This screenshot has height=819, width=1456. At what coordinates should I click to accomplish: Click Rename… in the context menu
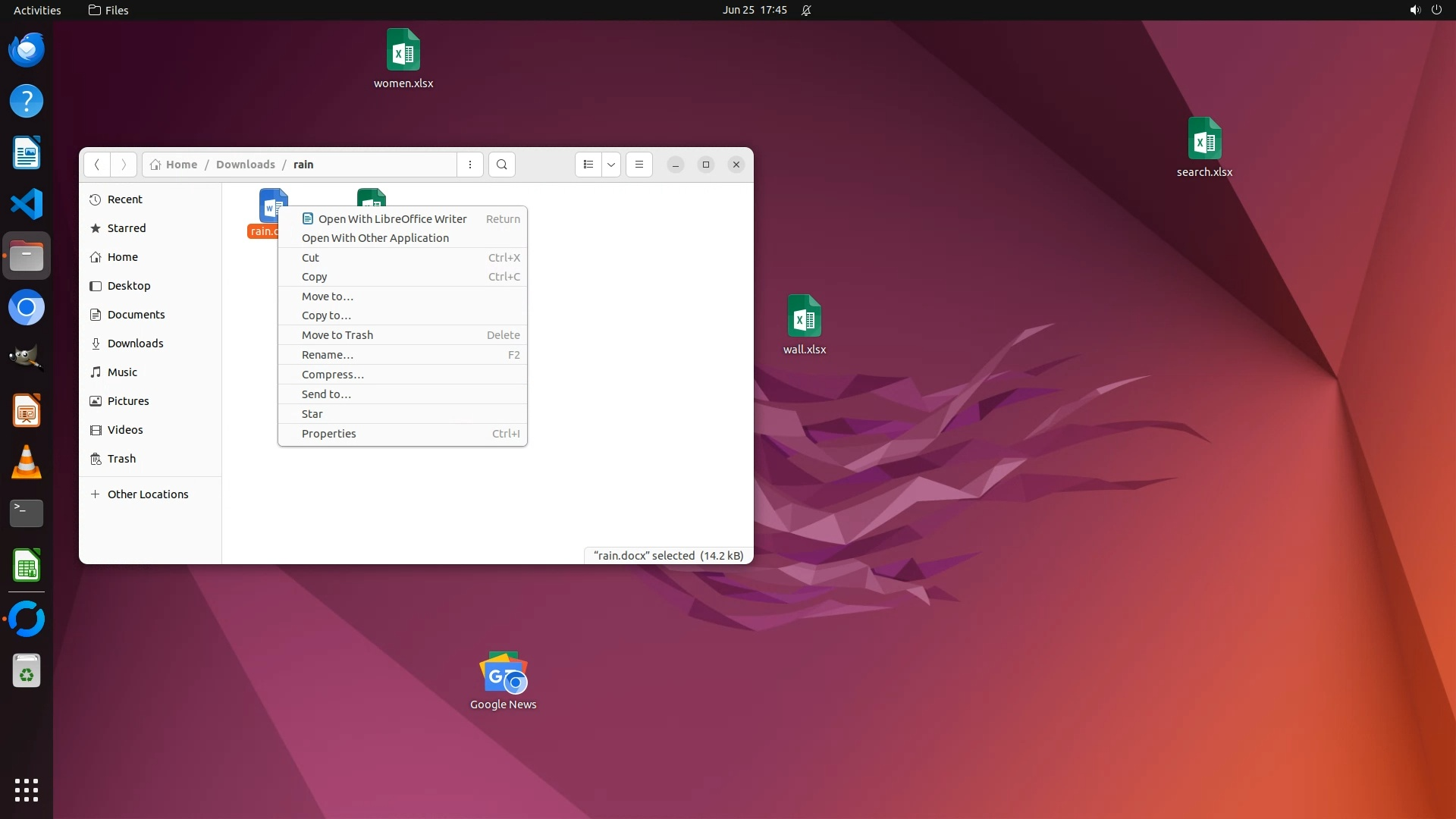[327, 355]
